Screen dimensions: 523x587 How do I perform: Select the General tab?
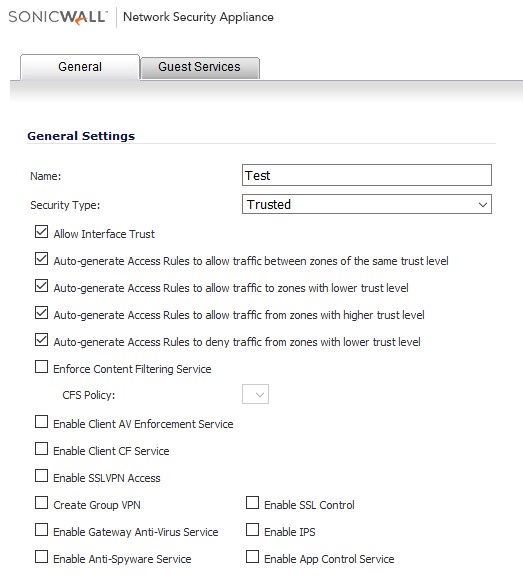tap(80, 67)
